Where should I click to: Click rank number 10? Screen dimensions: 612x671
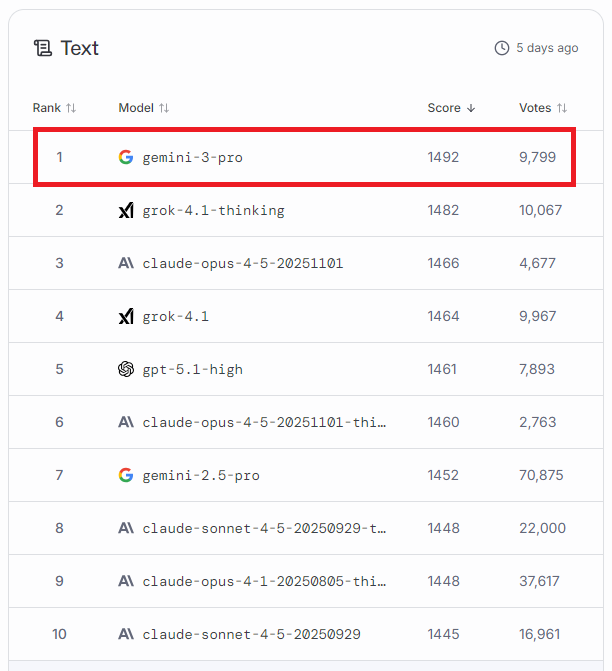pos(59,634)
